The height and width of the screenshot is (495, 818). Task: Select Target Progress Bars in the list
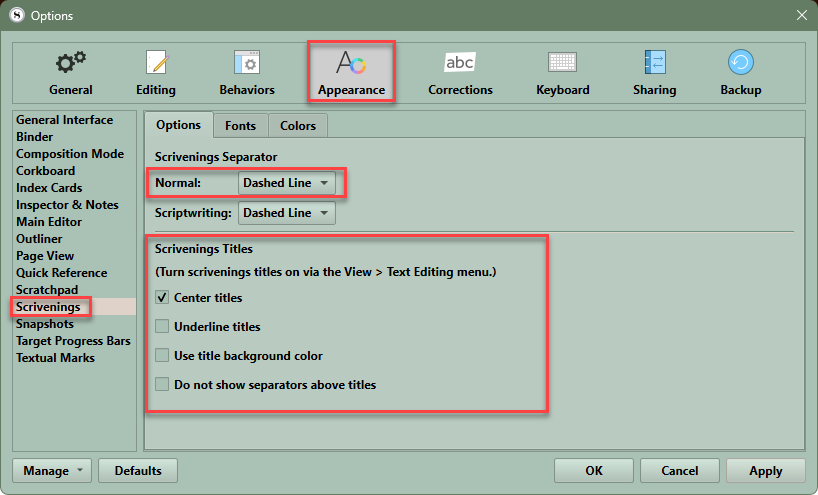[x=74, y=341]
